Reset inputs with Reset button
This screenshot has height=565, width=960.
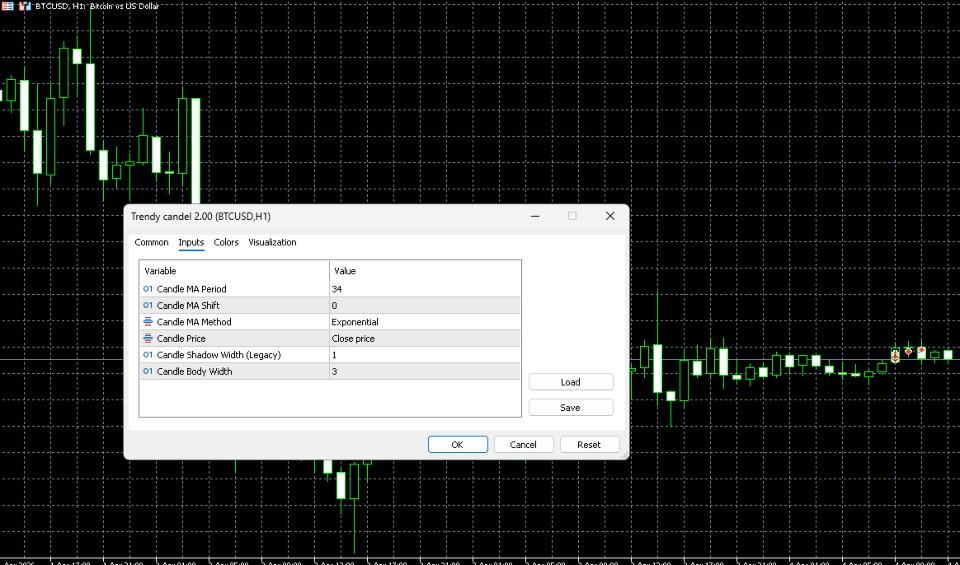590,444
